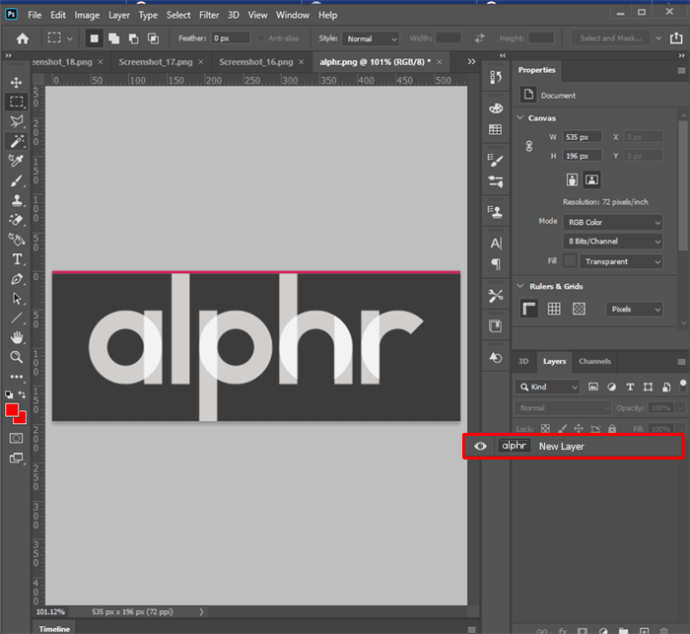Select the Pen tool
The width and height of the screenshot is (690, 634).
click(x=16, y=279)
